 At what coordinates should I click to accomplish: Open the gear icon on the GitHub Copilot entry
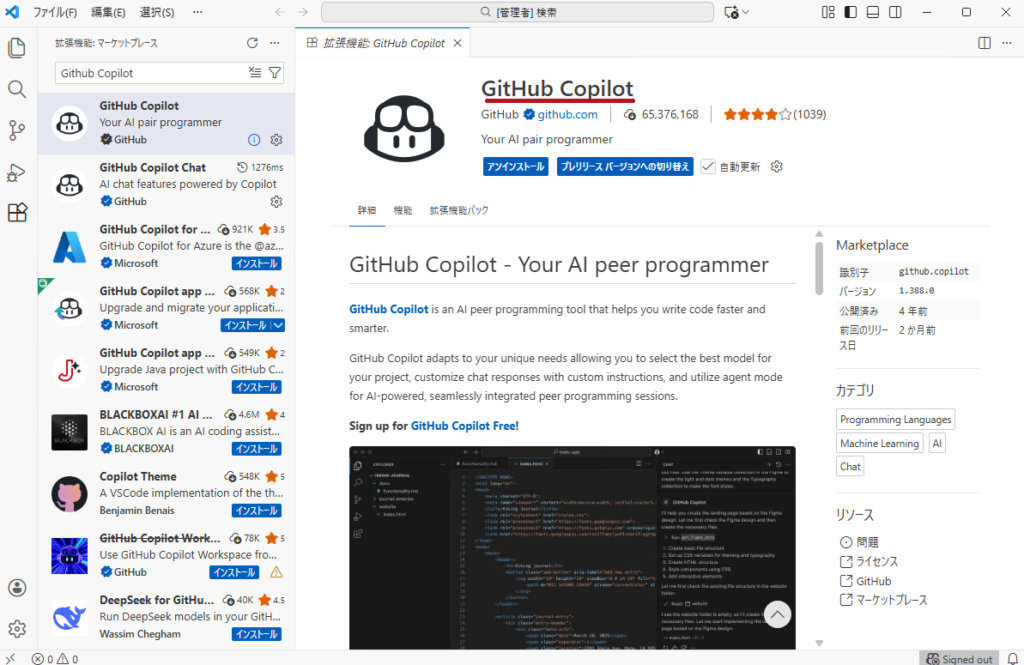276,140
